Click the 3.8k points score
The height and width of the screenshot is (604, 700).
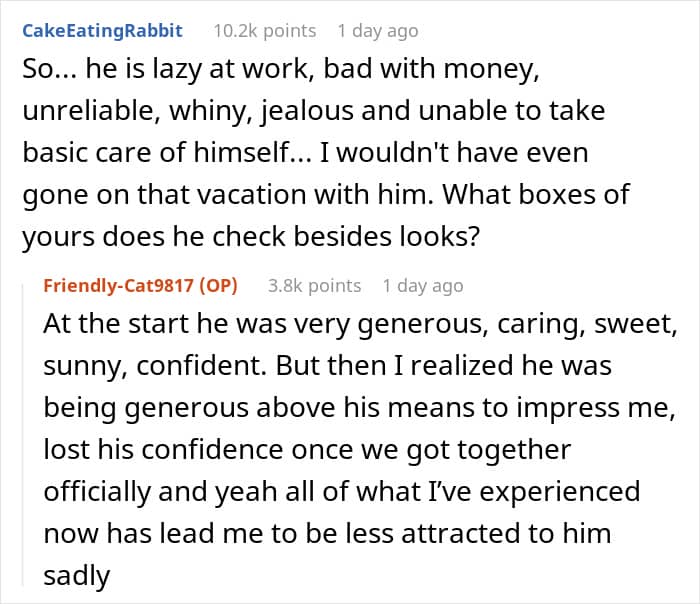[314, 286]
